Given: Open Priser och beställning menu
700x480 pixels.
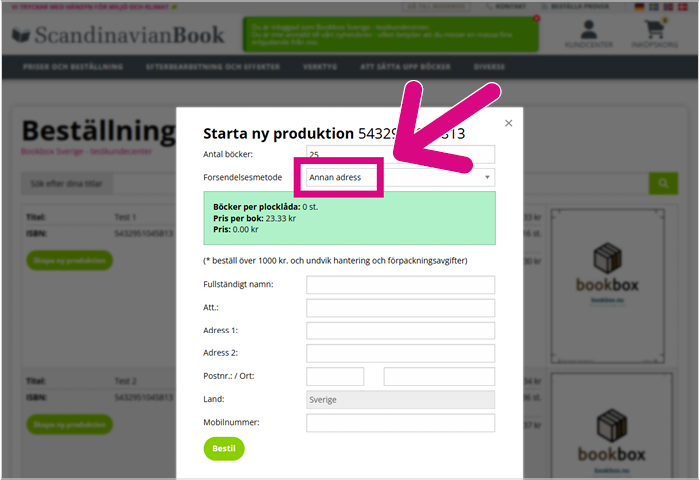Looking at the screenshot, I should point(73,67).
